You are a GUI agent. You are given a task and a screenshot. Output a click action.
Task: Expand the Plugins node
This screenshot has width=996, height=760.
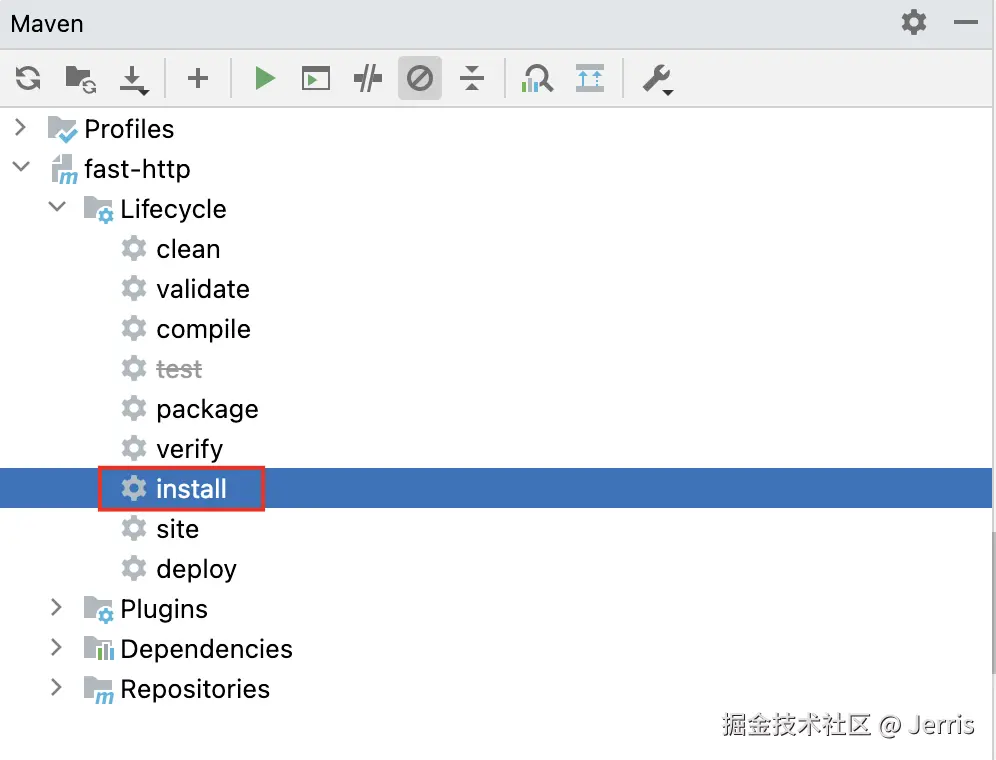tap(57, 607)
